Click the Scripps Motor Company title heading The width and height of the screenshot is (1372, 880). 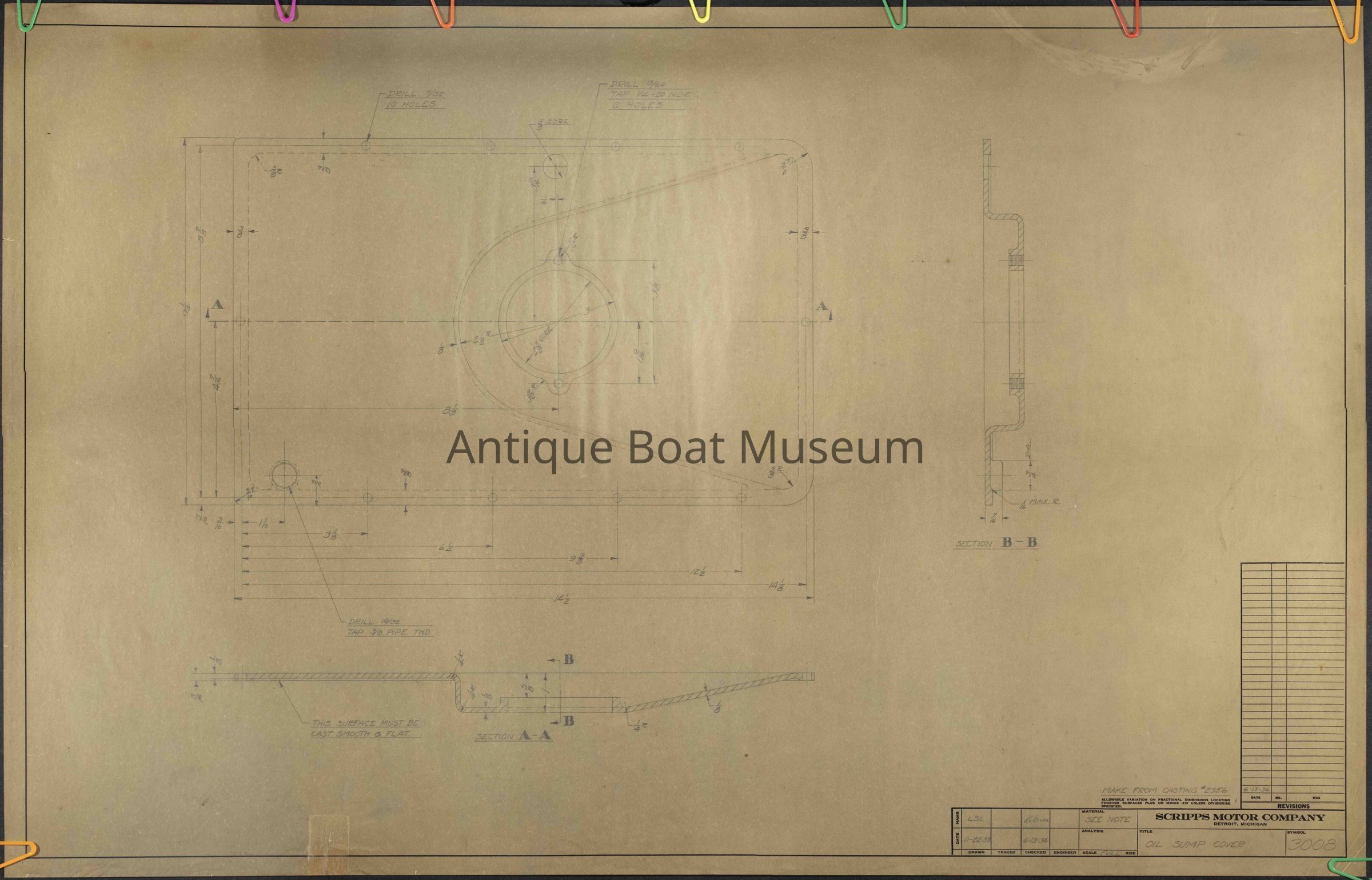pos(1240,817)
